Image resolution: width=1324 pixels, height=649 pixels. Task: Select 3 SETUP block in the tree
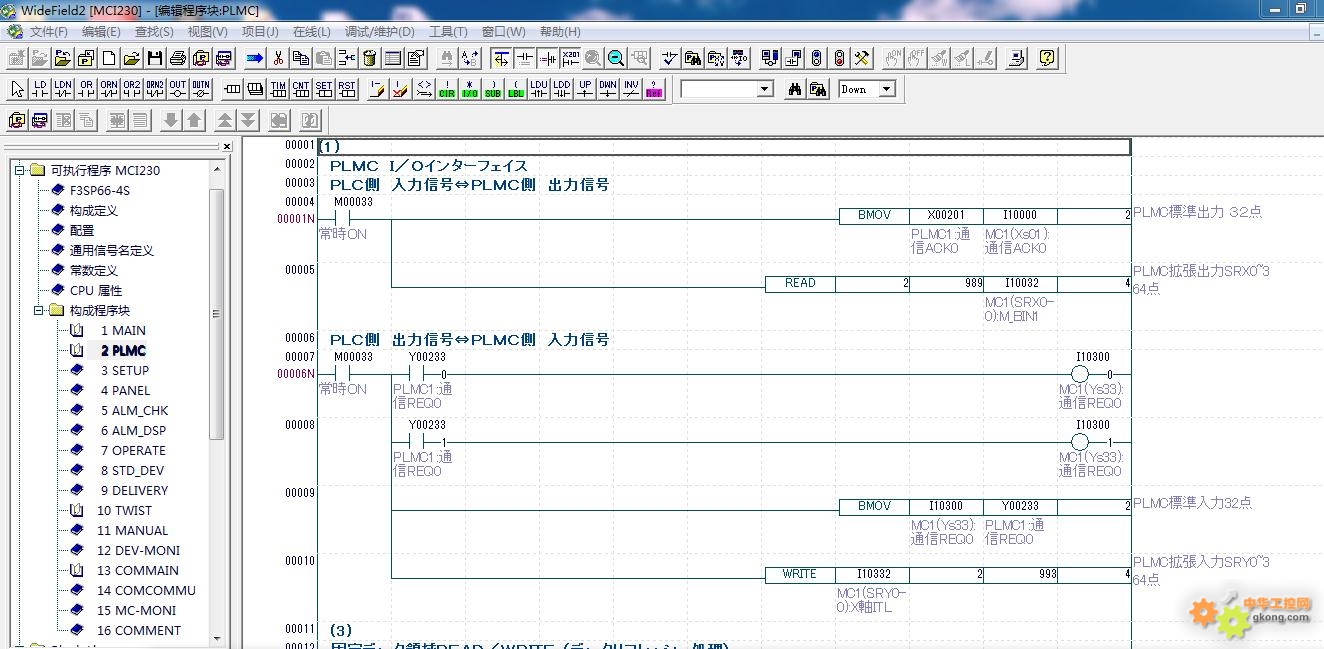125,370
